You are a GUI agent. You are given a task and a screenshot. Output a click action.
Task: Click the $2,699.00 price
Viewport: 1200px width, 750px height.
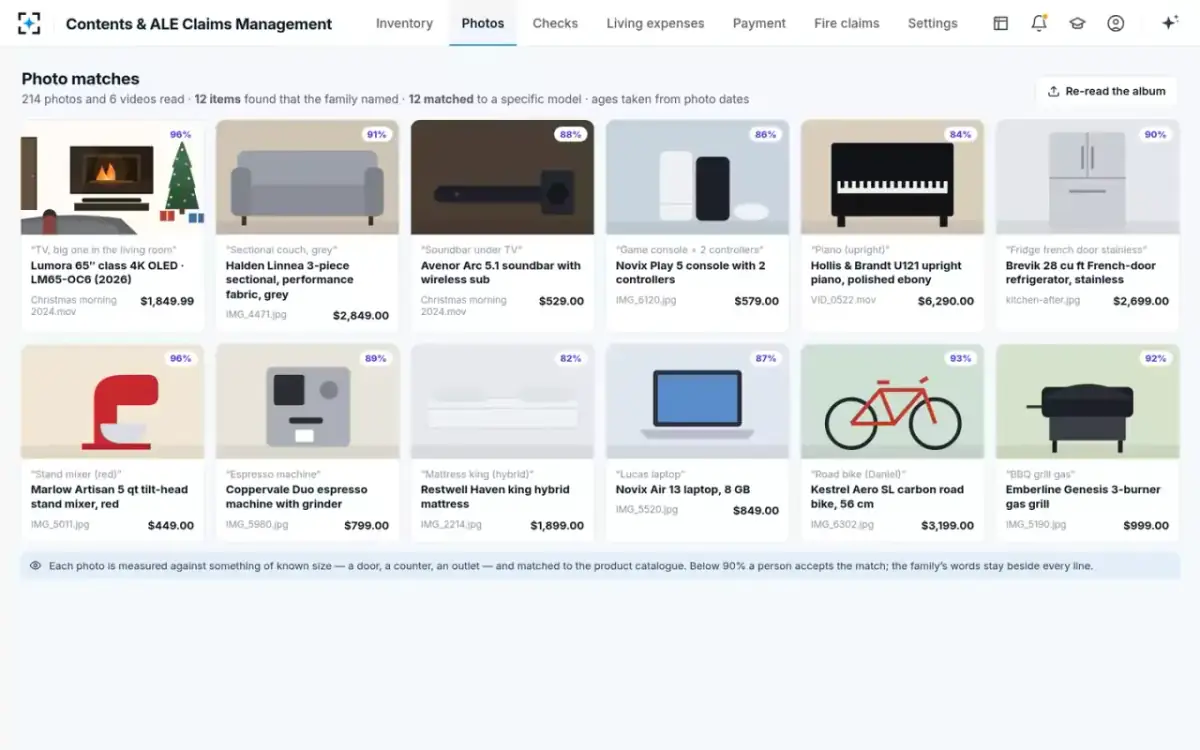[x=1141, y=301]
